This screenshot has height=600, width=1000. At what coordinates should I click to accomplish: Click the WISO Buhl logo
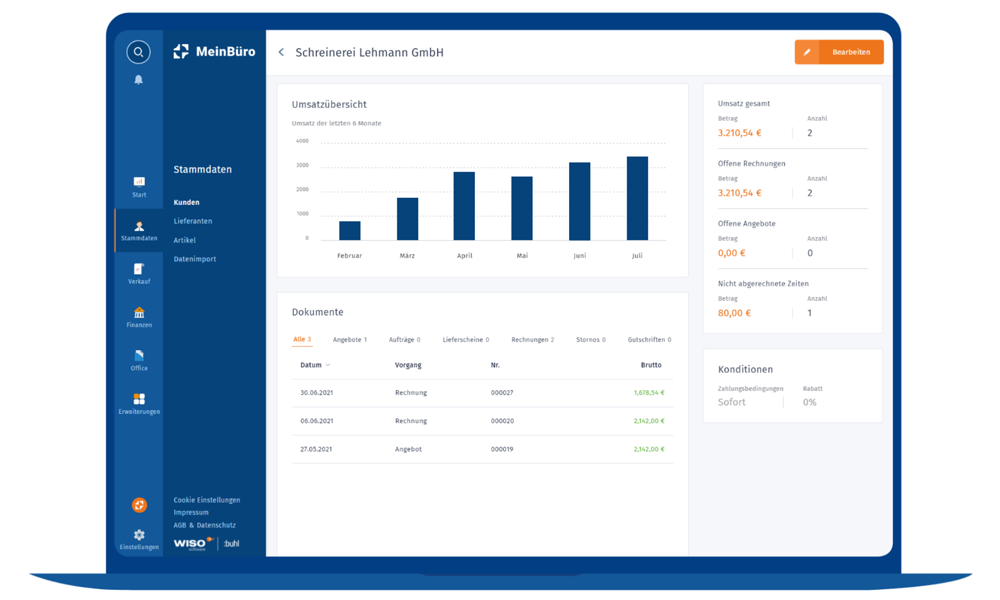pyautogui.click(x=207, y=543)
